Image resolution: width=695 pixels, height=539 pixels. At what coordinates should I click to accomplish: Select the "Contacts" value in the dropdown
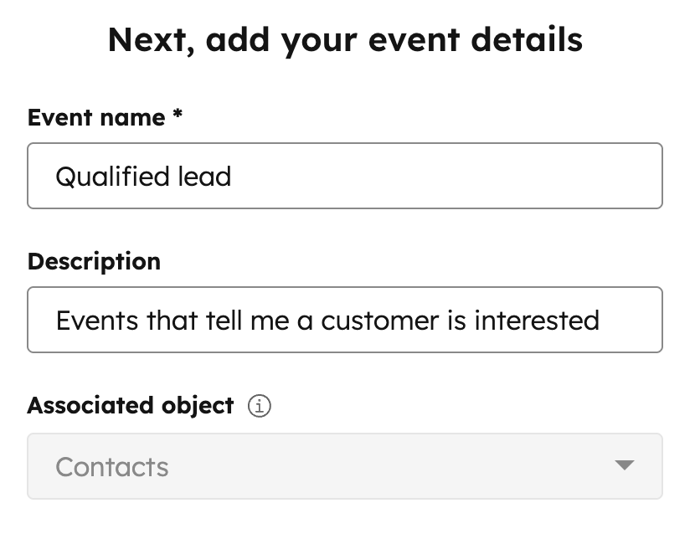tap(112, 467)
